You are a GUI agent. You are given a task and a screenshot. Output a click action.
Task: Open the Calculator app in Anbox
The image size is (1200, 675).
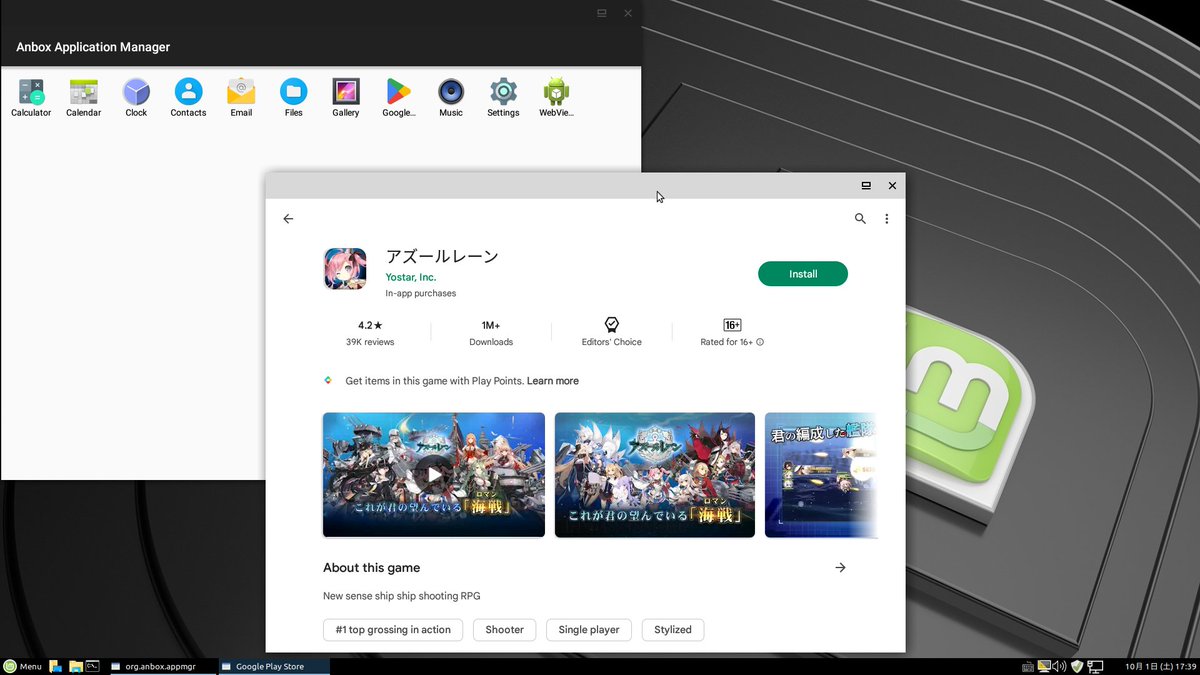(x=31, y=98)
